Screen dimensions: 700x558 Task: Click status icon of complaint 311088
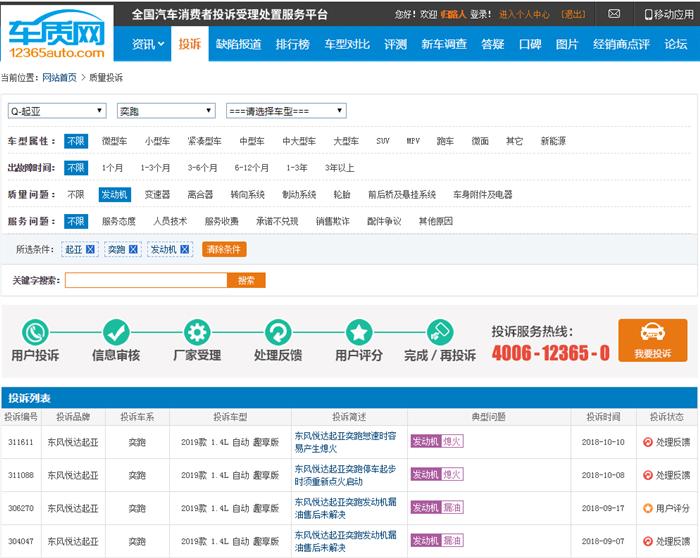(647, 475)
